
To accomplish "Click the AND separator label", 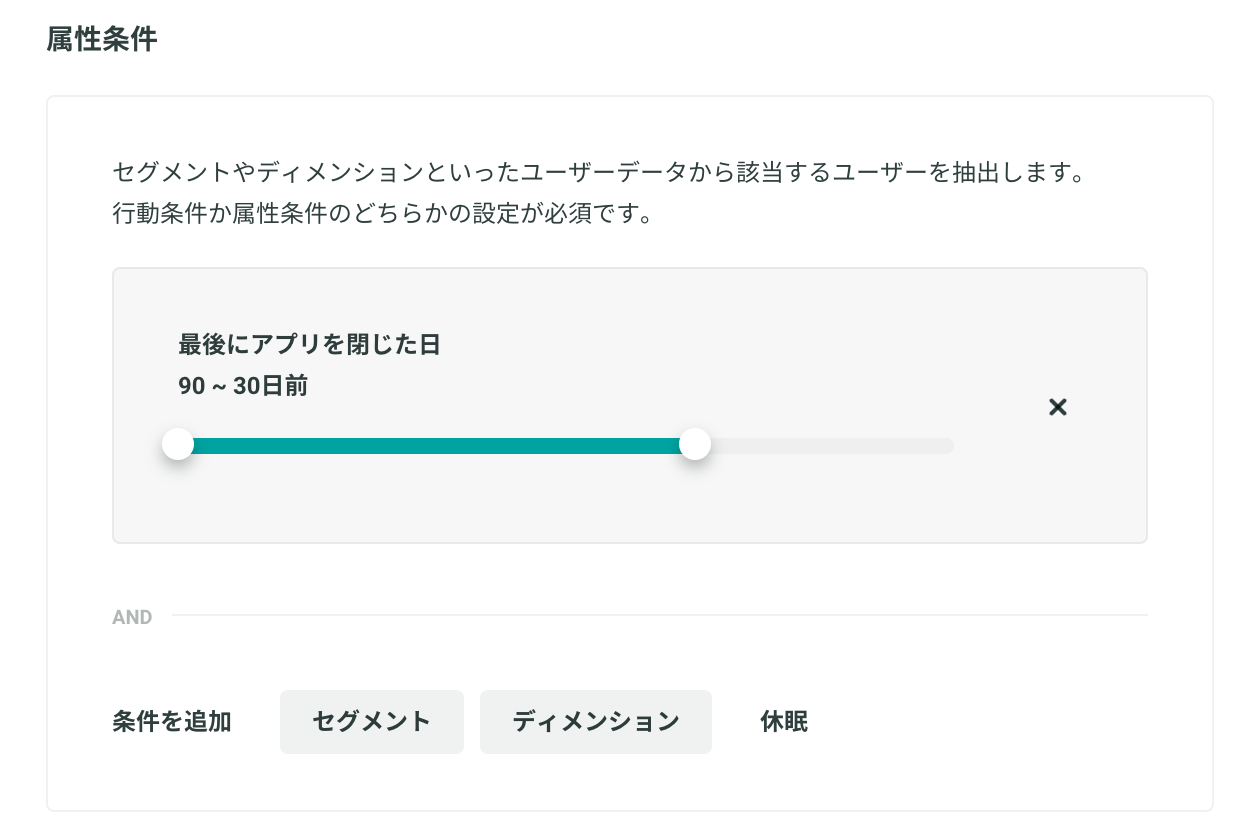I will (x=132, y=617).
